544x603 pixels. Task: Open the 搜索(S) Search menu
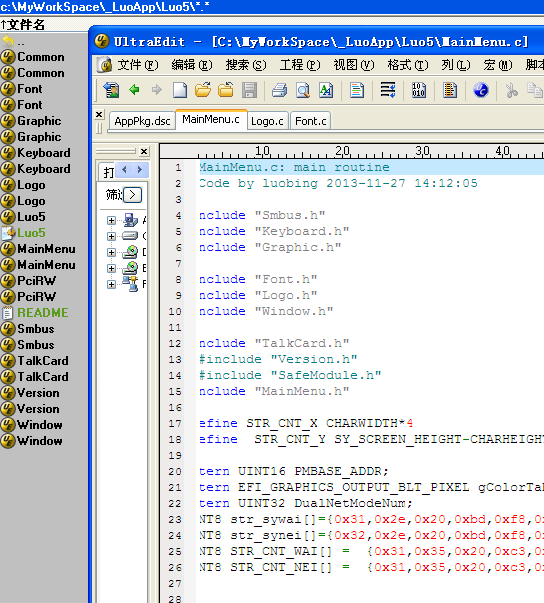[246, 65]
